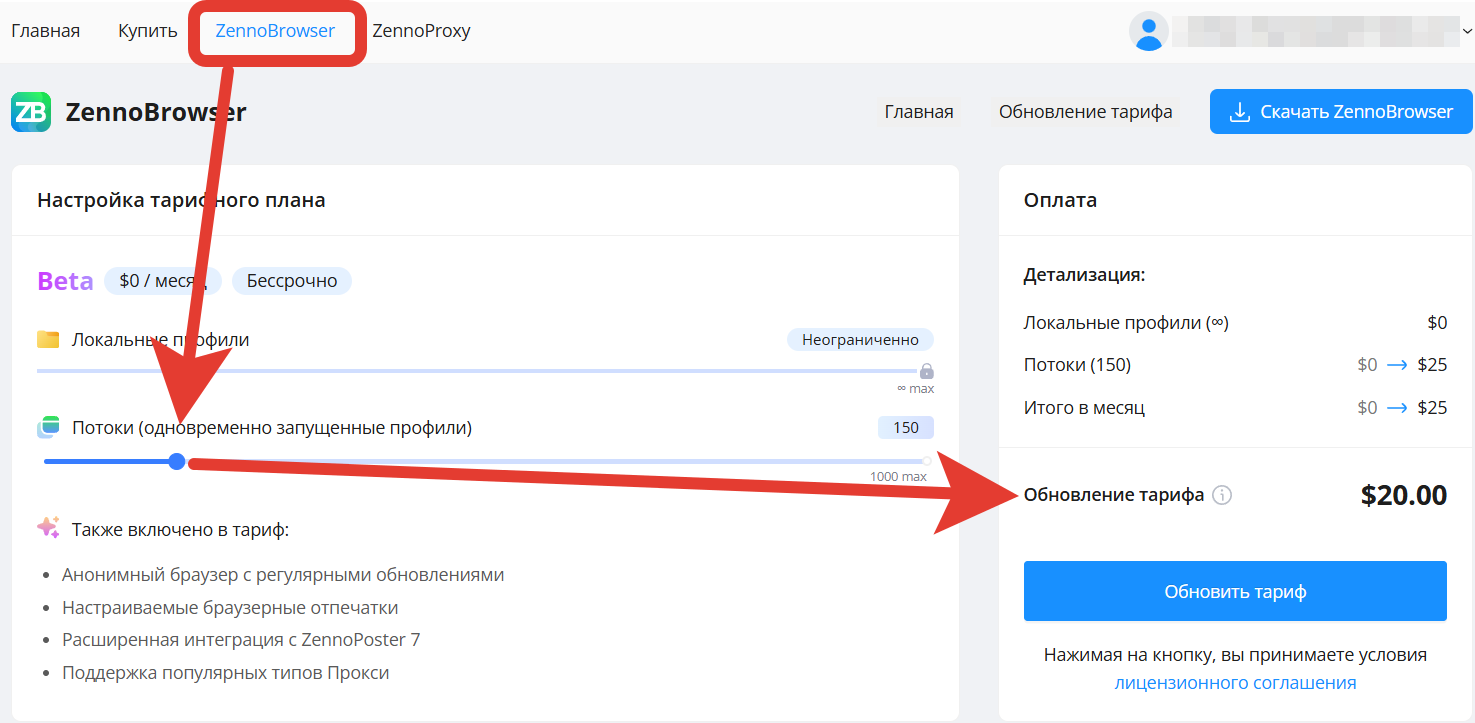1475x723 pixels.
Task: Click the Потоки slider handle
Action: [x=177, y=461]
